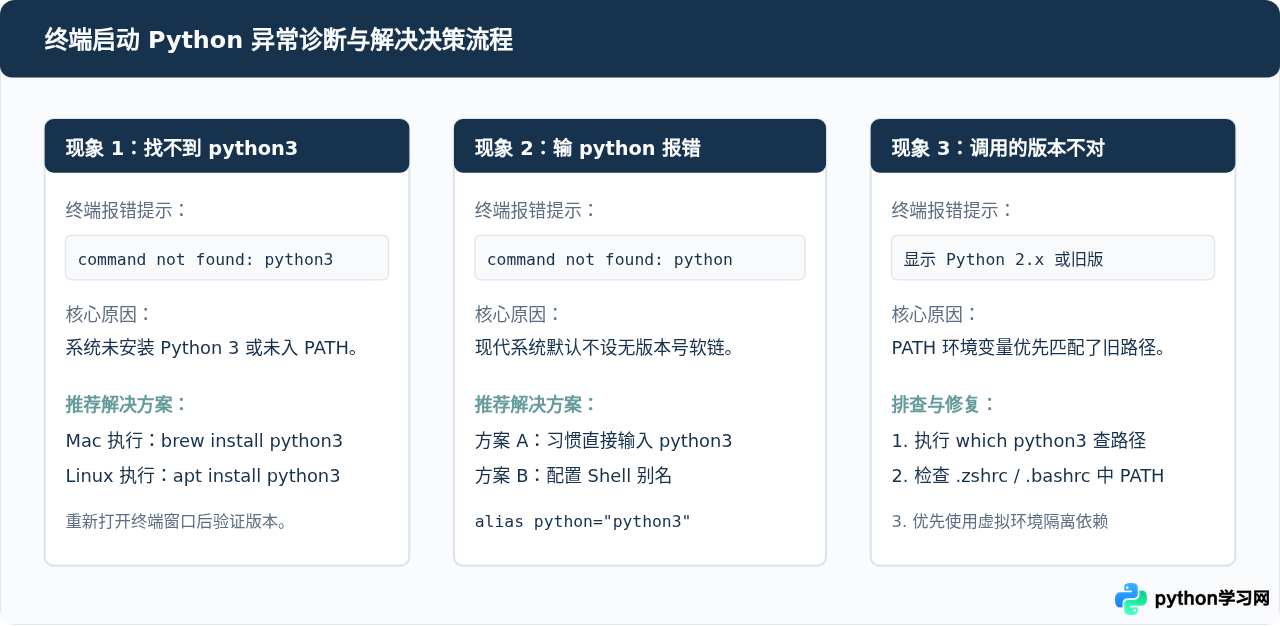
Task: Click '重新打开终端窗口后验证版本。'
Action: coord(177,521)
